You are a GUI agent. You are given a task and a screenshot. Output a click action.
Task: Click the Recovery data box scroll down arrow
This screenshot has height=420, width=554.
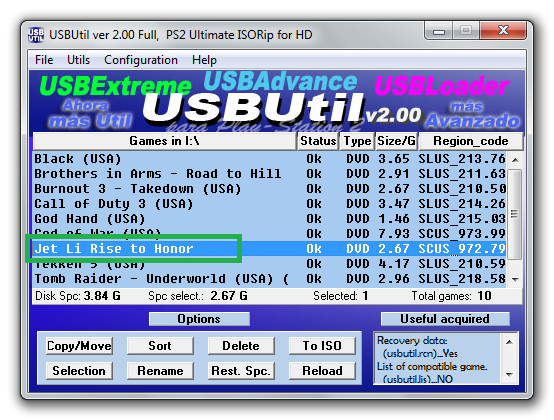pos(509,374)
